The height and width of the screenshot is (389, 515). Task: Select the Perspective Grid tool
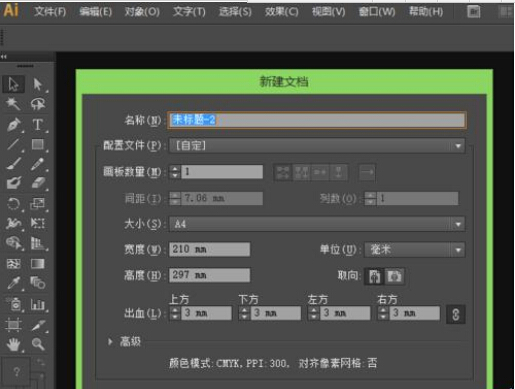pyautogui.click(x=38, y=243)
